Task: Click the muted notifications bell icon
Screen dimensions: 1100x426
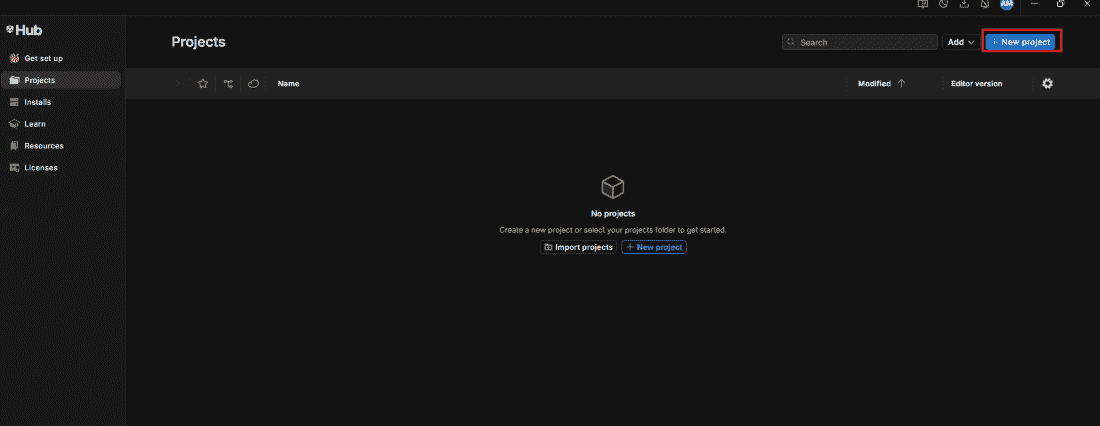Action: click(985, 4)
